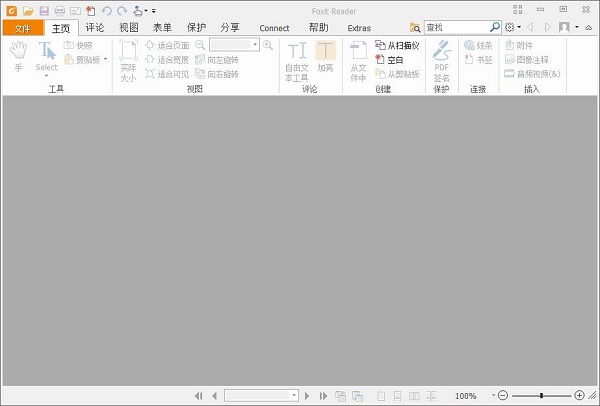Click the Redo arrow icon

point(122,11)
